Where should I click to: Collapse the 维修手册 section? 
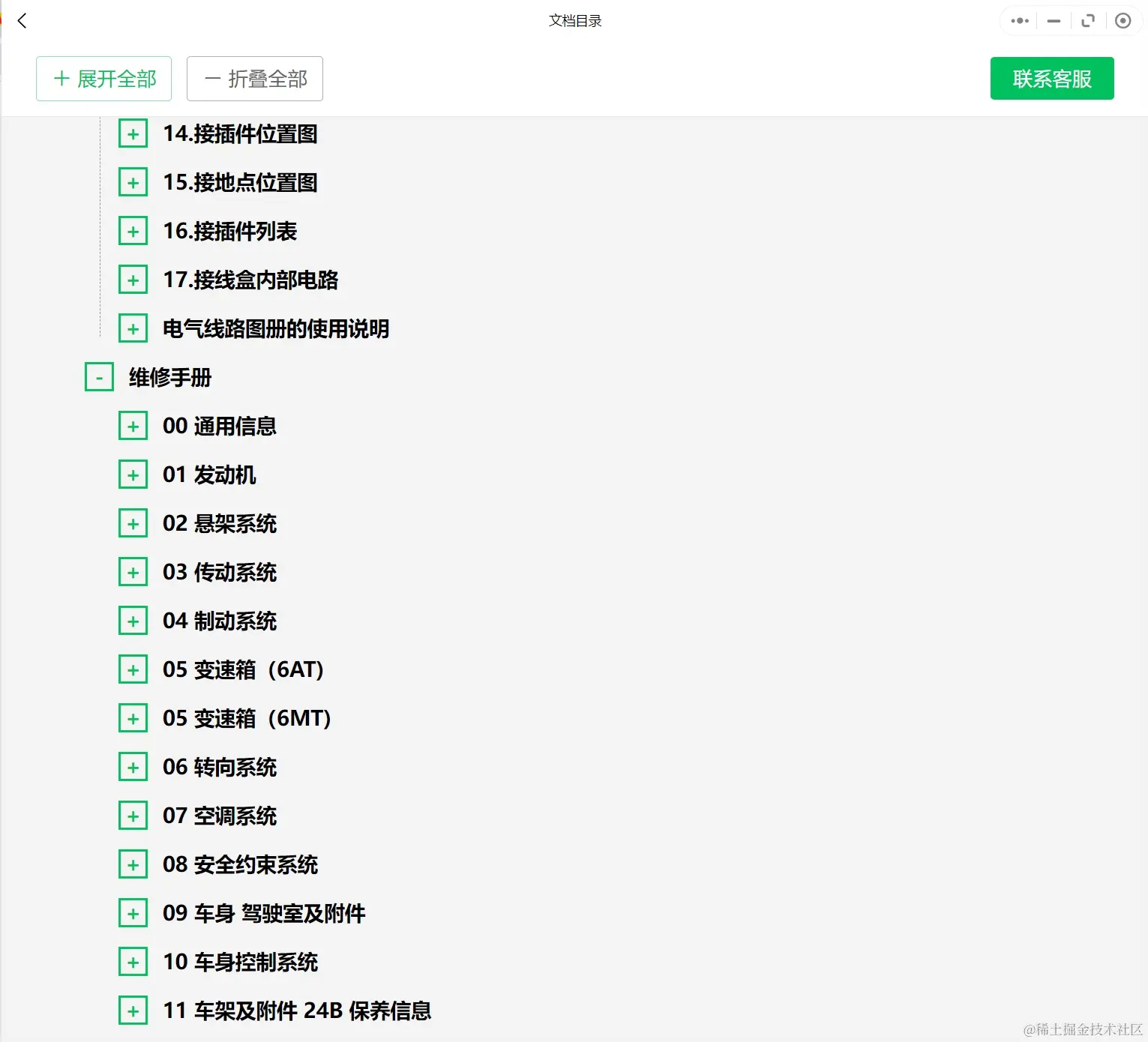(98, 377)
